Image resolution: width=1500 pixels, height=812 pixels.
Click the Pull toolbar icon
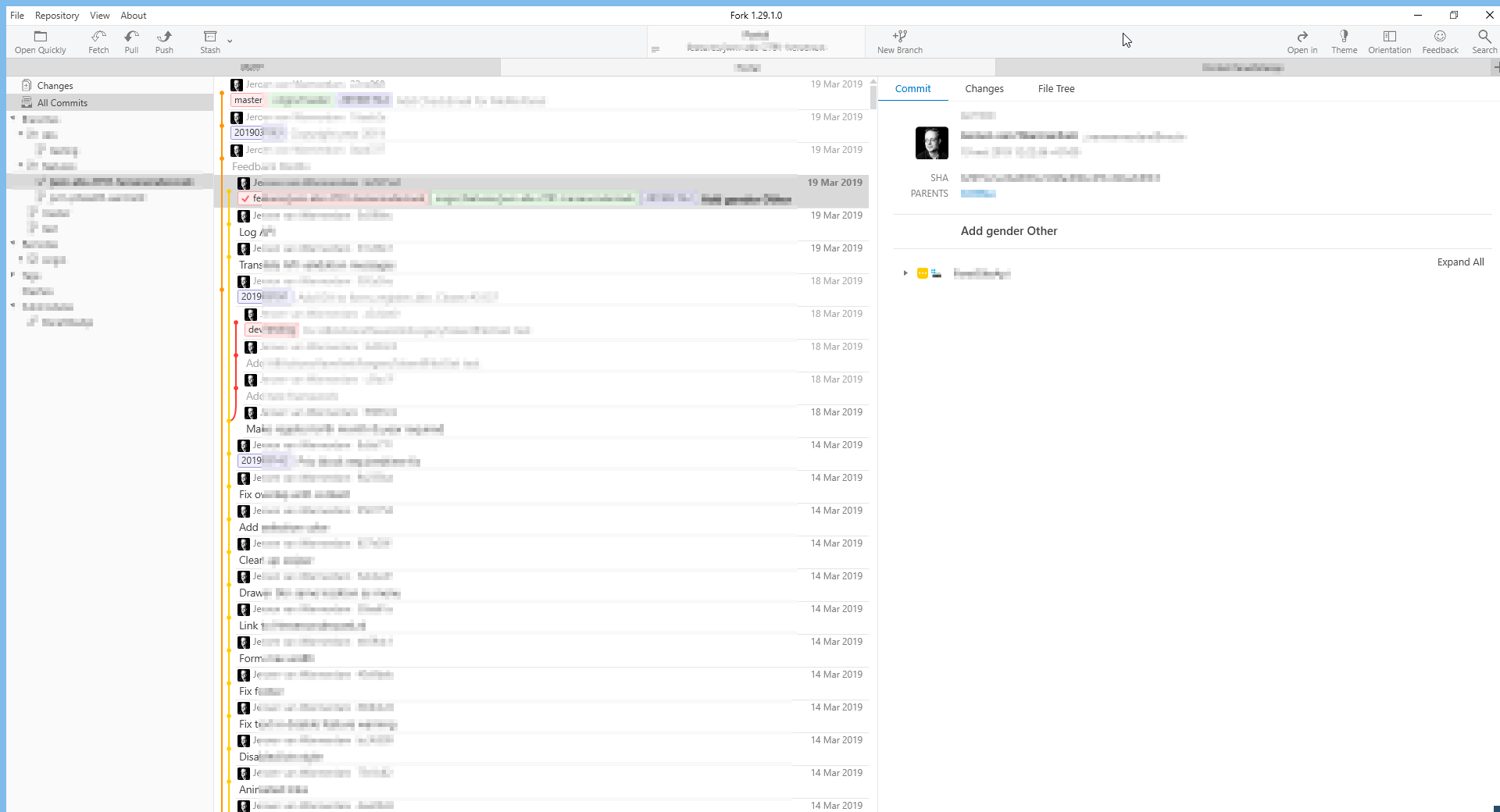(130, 41)
